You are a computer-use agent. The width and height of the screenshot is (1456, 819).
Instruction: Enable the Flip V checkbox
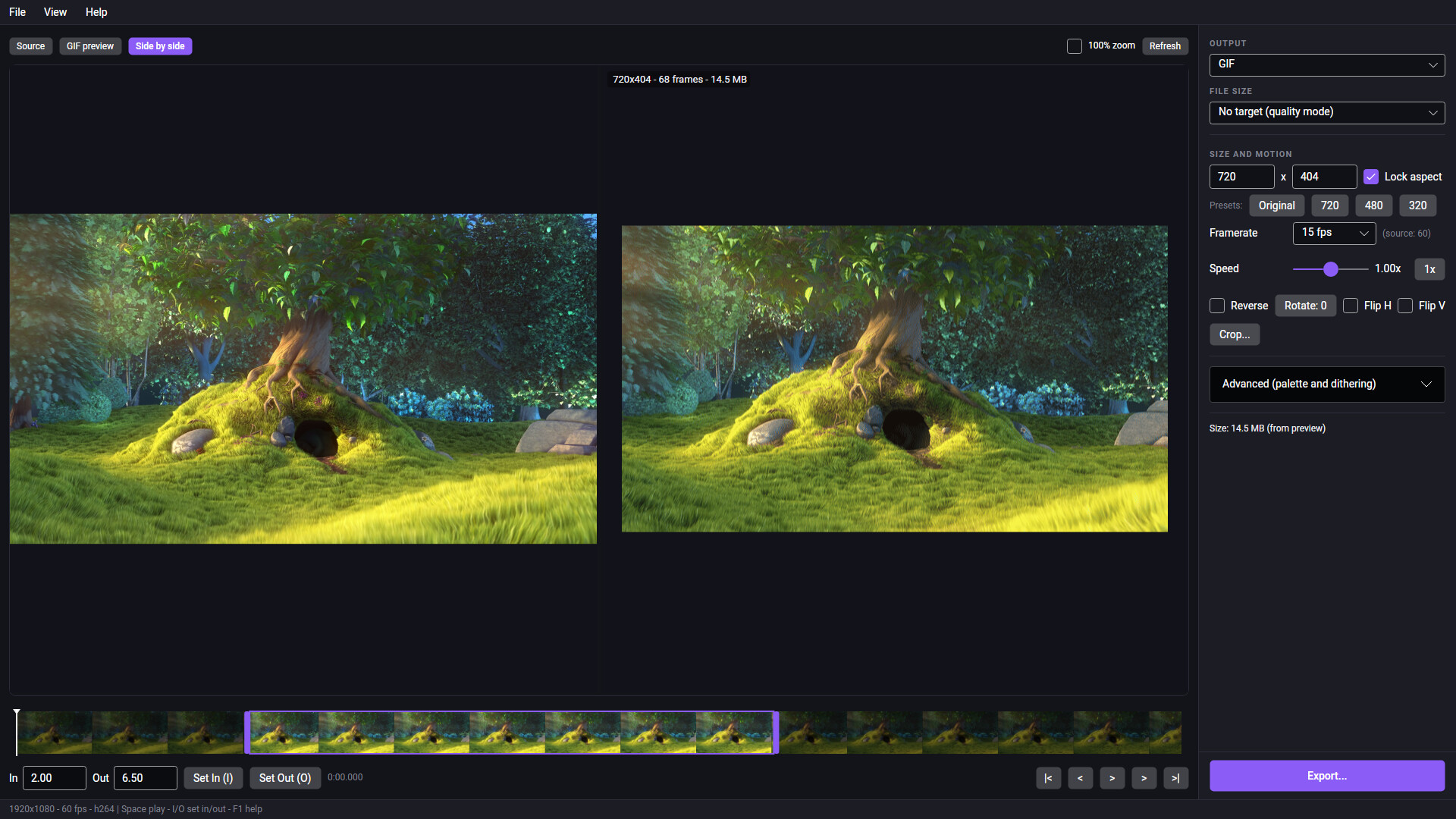[x=1405, y=306]
